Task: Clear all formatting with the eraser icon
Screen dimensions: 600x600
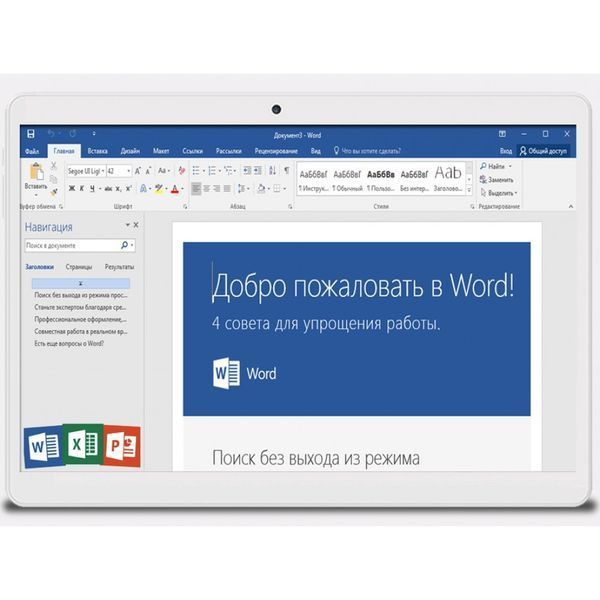Action: click(182, 171)
